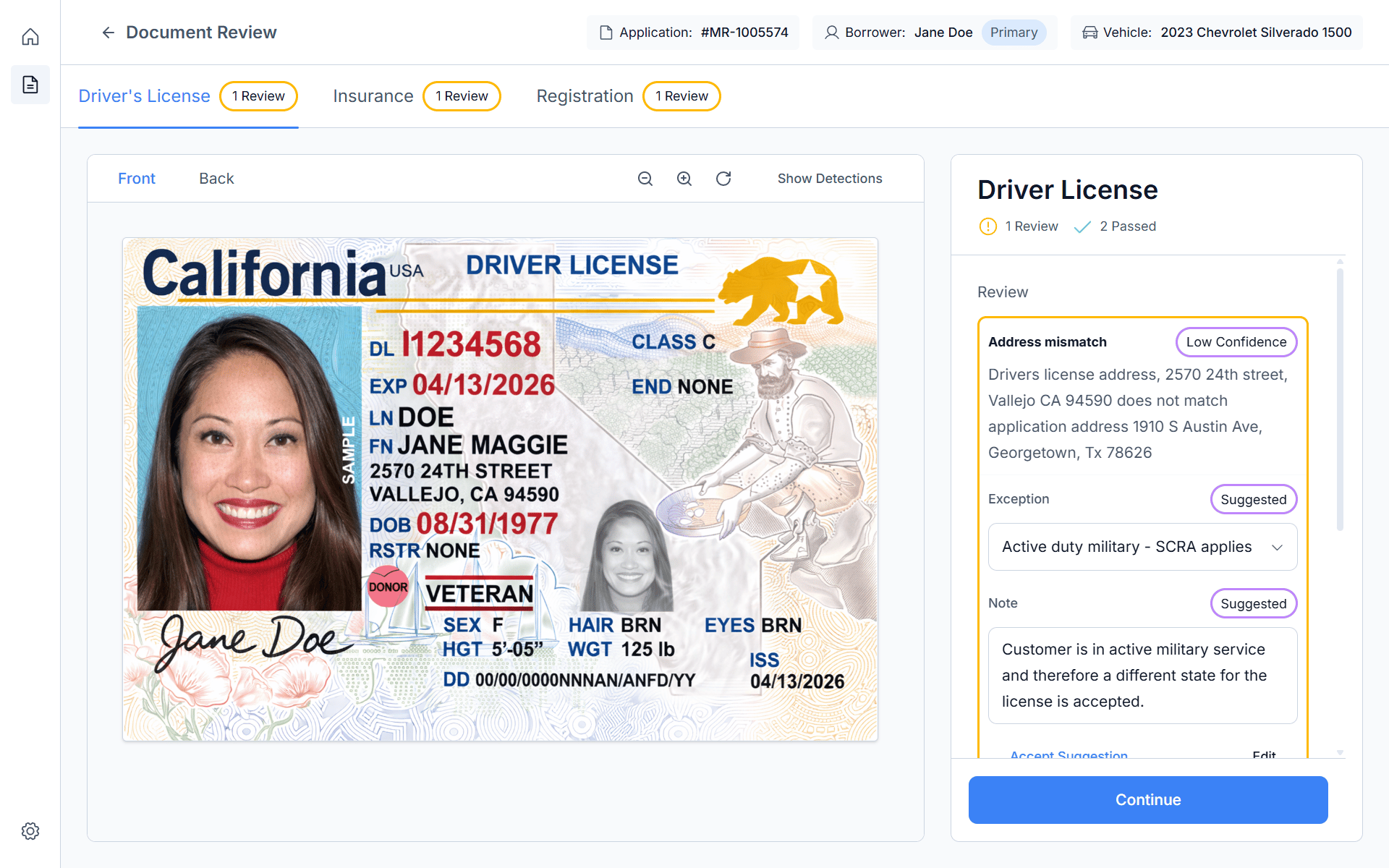
Task: Zoom out of the license image
Action: (645, 179)
